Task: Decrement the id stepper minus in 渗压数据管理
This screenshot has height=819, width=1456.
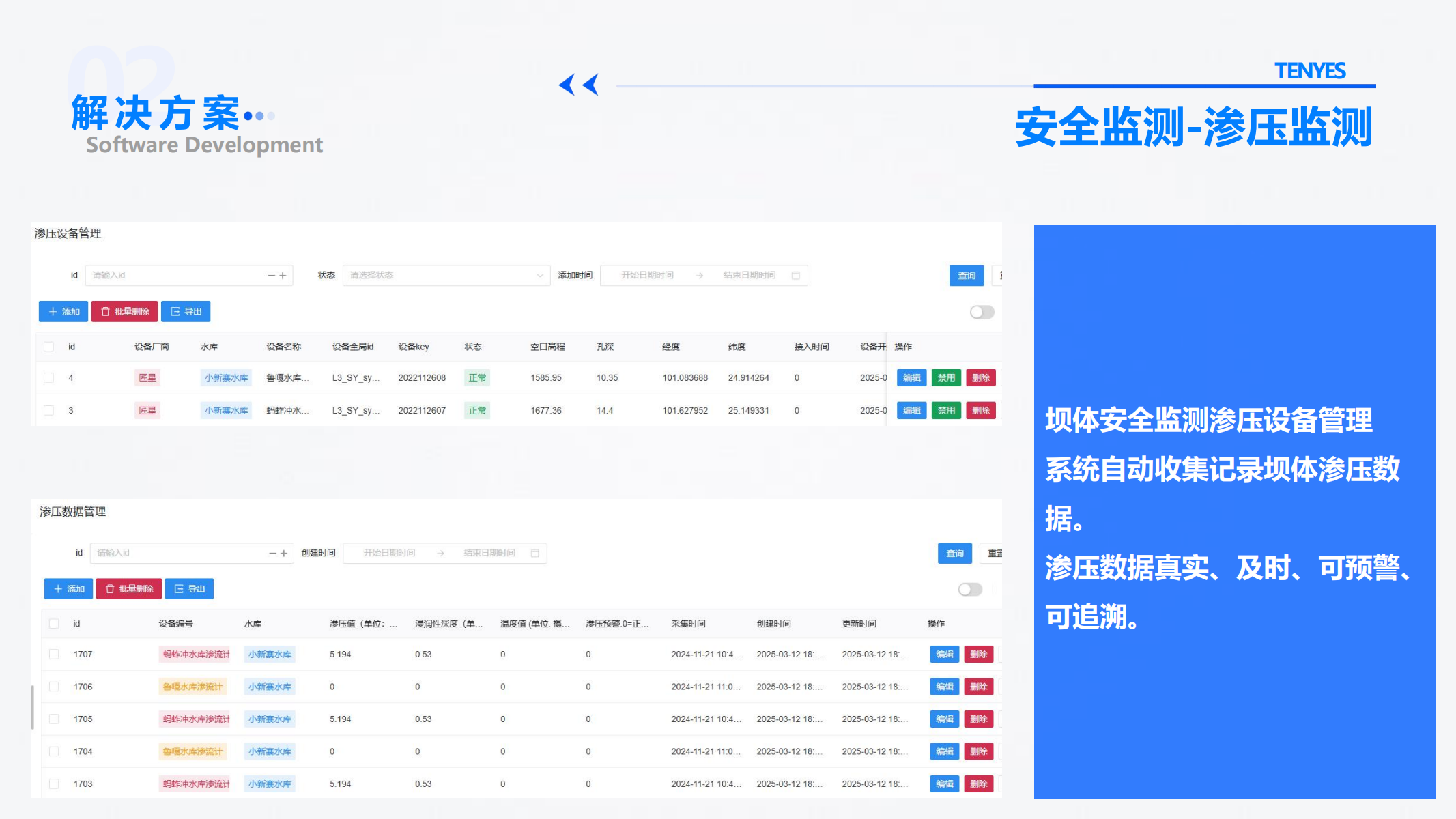Action: 272,554
